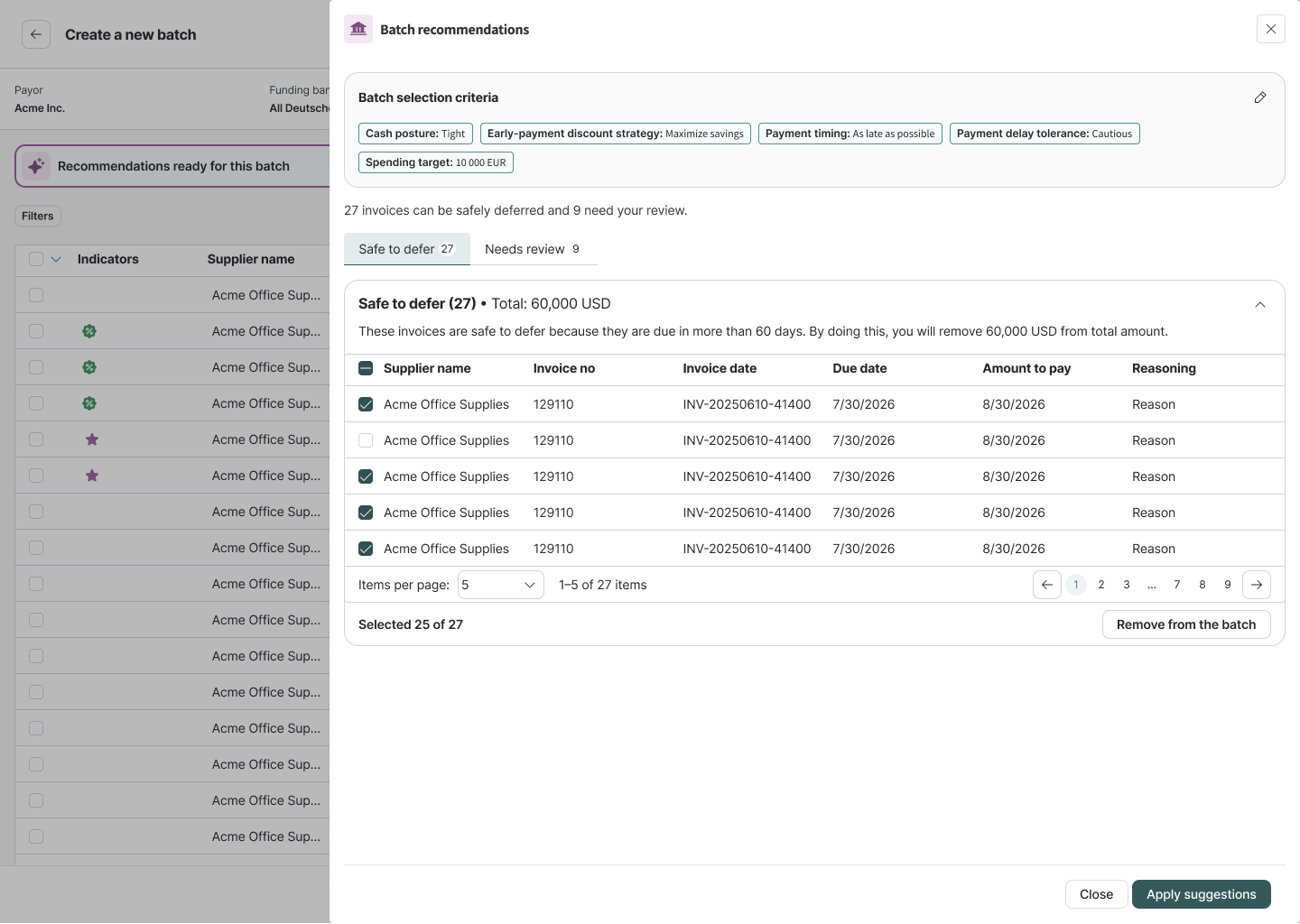This screenshot has height=924, width=1300.
Task: Open select-all chevron next to Indicators header
Action: [x=56, y=259]
